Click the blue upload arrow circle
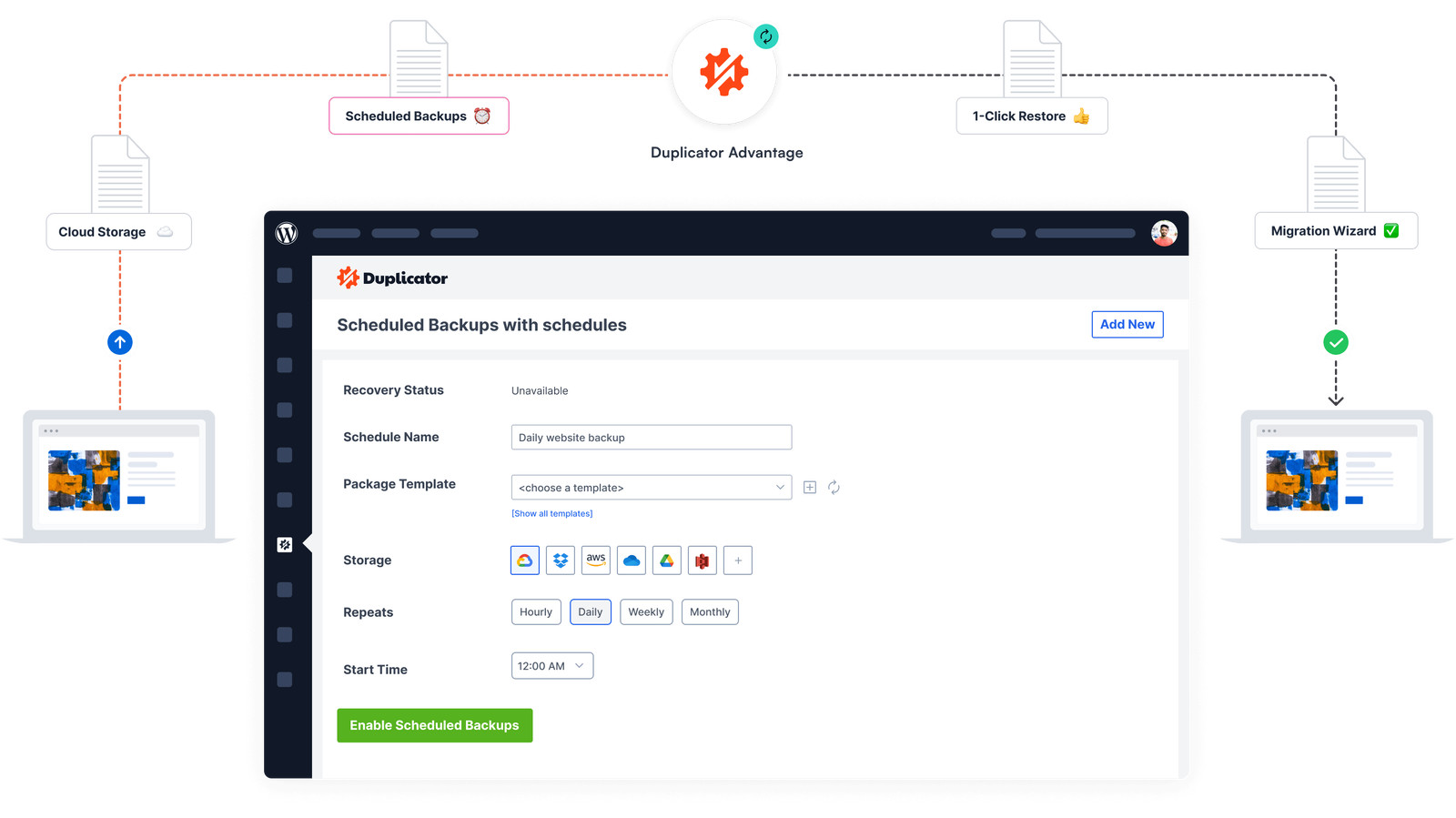This screenshot has width=1456, height=818. coord(120,342)
